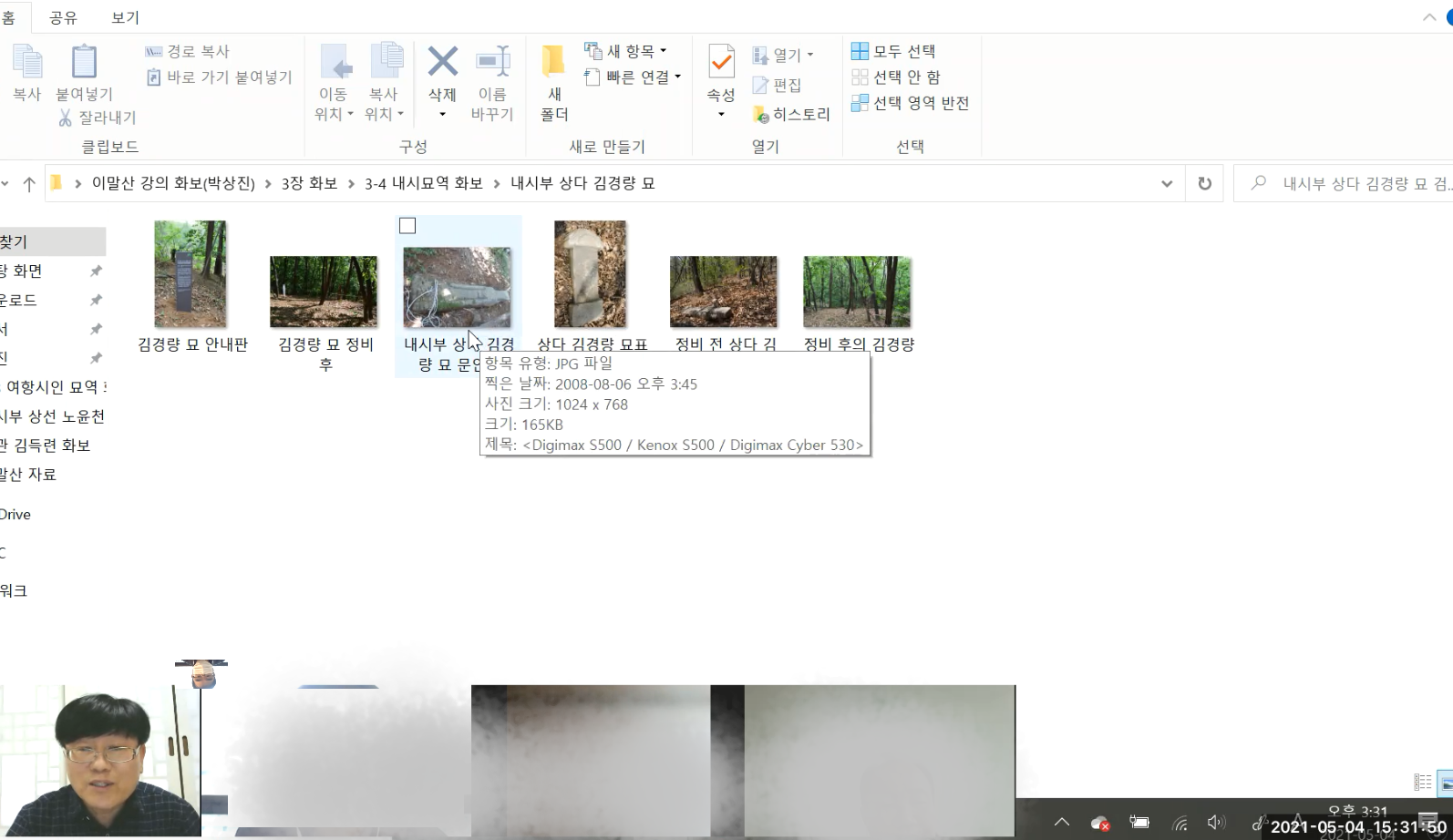Click the Delete (삭제) red X icon

(x=442, y=62)
